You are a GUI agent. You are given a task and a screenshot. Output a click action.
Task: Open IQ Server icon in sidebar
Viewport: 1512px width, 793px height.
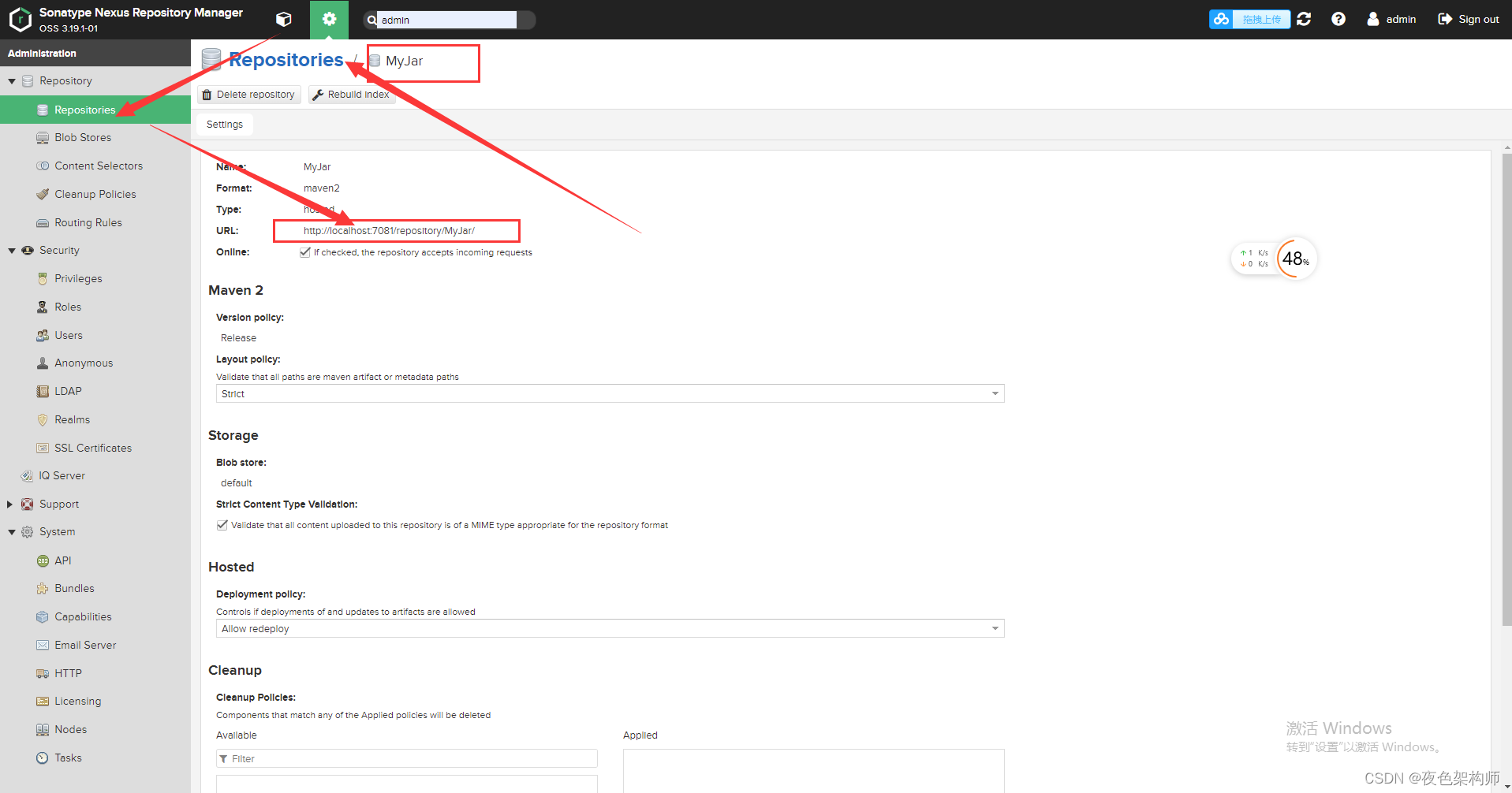click(27, 476)
